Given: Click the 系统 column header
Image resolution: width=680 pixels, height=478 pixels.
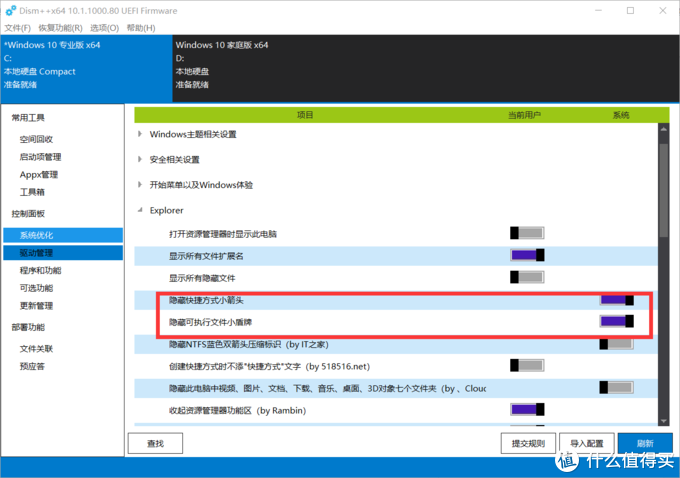Looking at the screenshot, I should (621, 115).
